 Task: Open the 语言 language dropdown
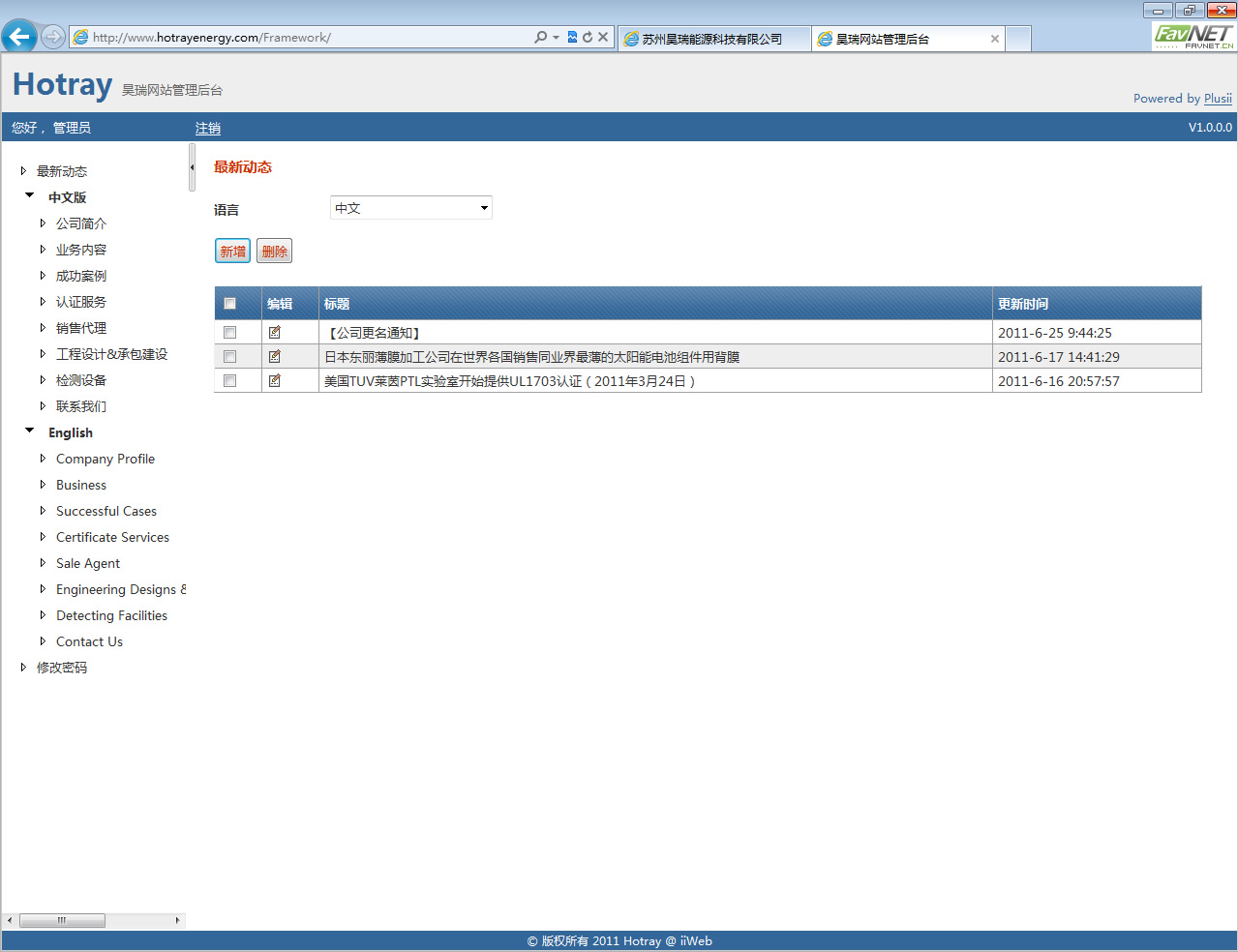(x=410, y=208)
